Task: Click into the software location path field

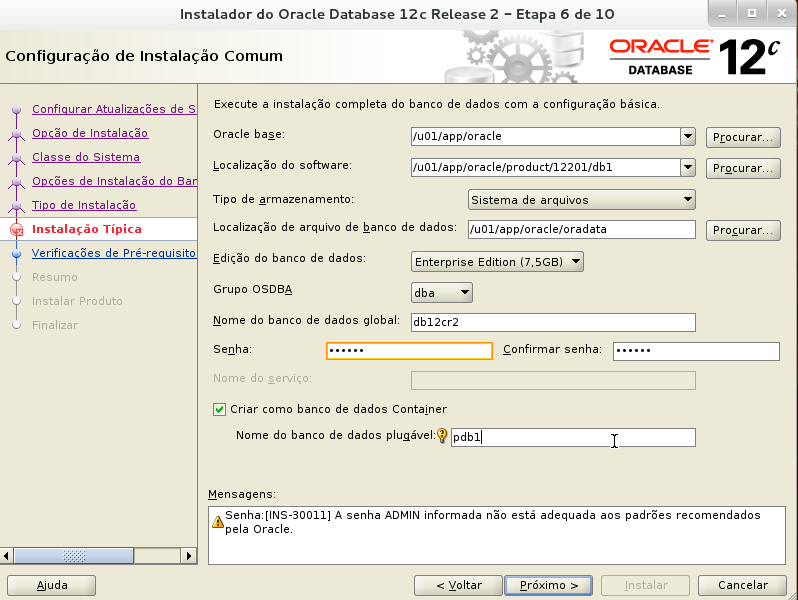Action: point(546,167)
